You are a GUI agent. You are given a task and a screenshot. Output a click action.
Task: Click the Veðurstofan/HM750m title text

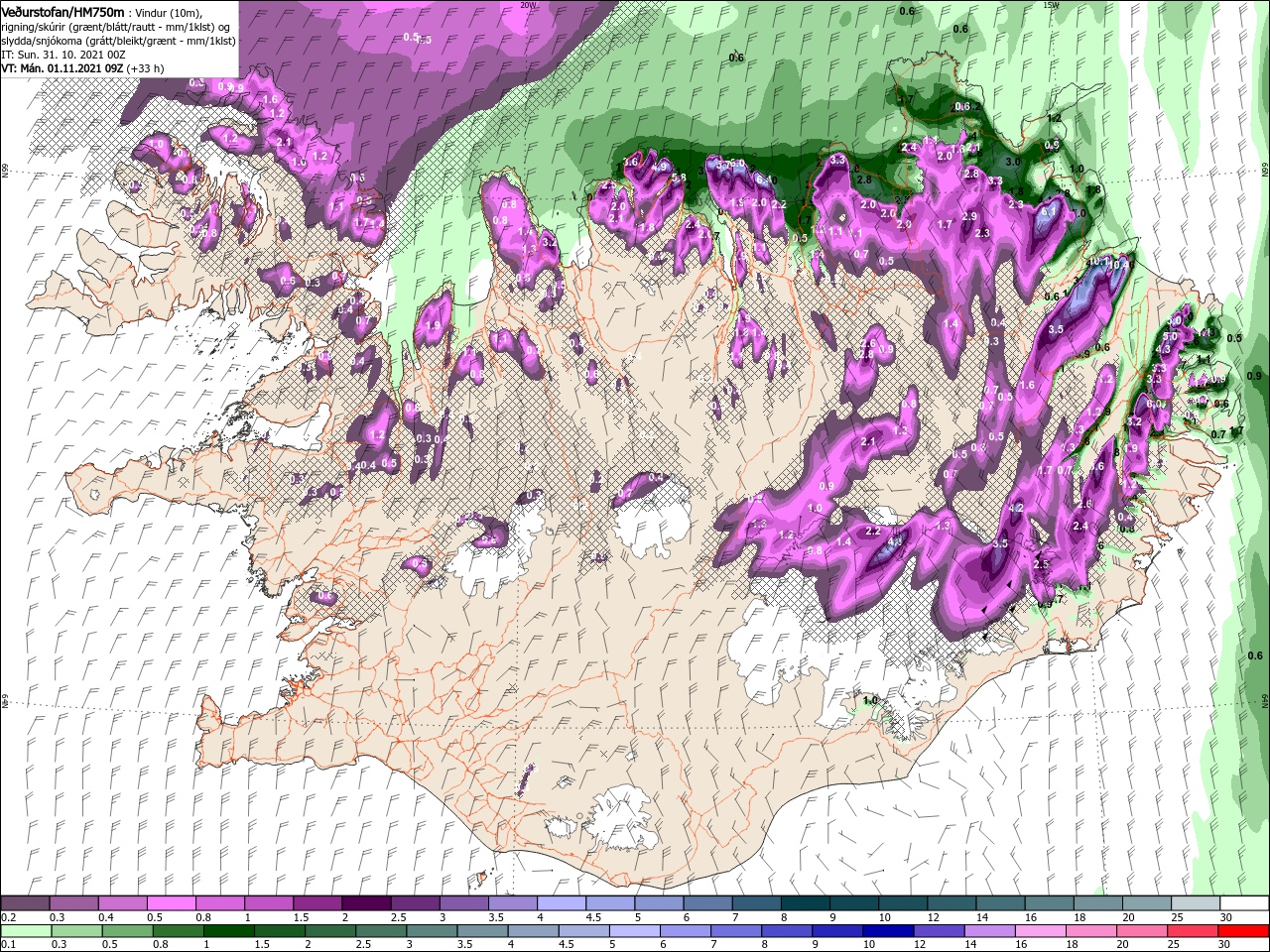pos(63,11)
